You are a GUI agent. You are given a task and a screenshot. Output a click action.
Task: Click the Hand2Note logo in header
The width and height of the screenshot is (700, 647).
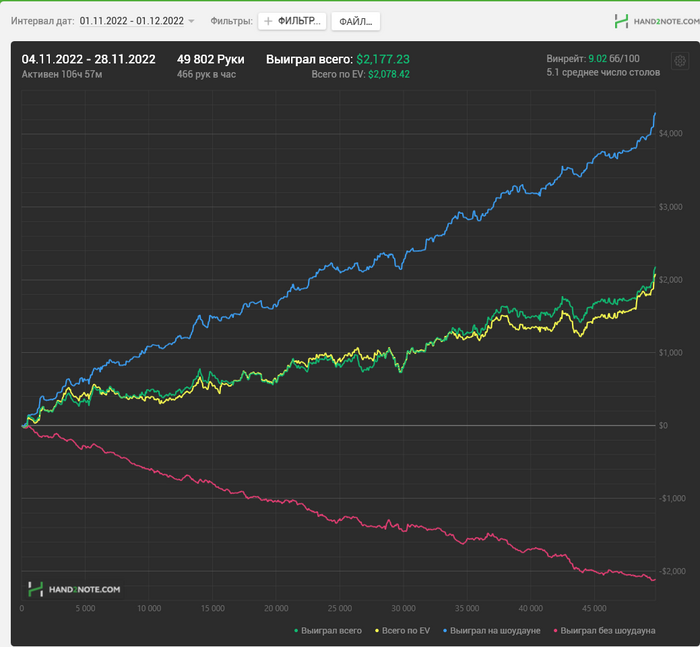[x=657, y=21]
